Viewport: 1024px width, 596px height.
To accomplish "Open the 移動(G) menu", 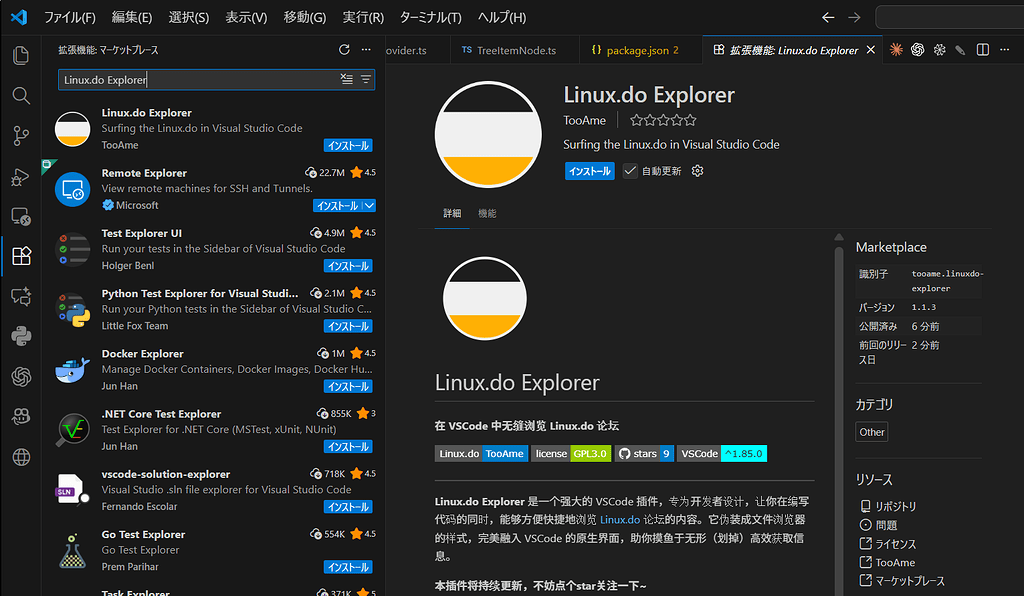I will click(304, 18).
